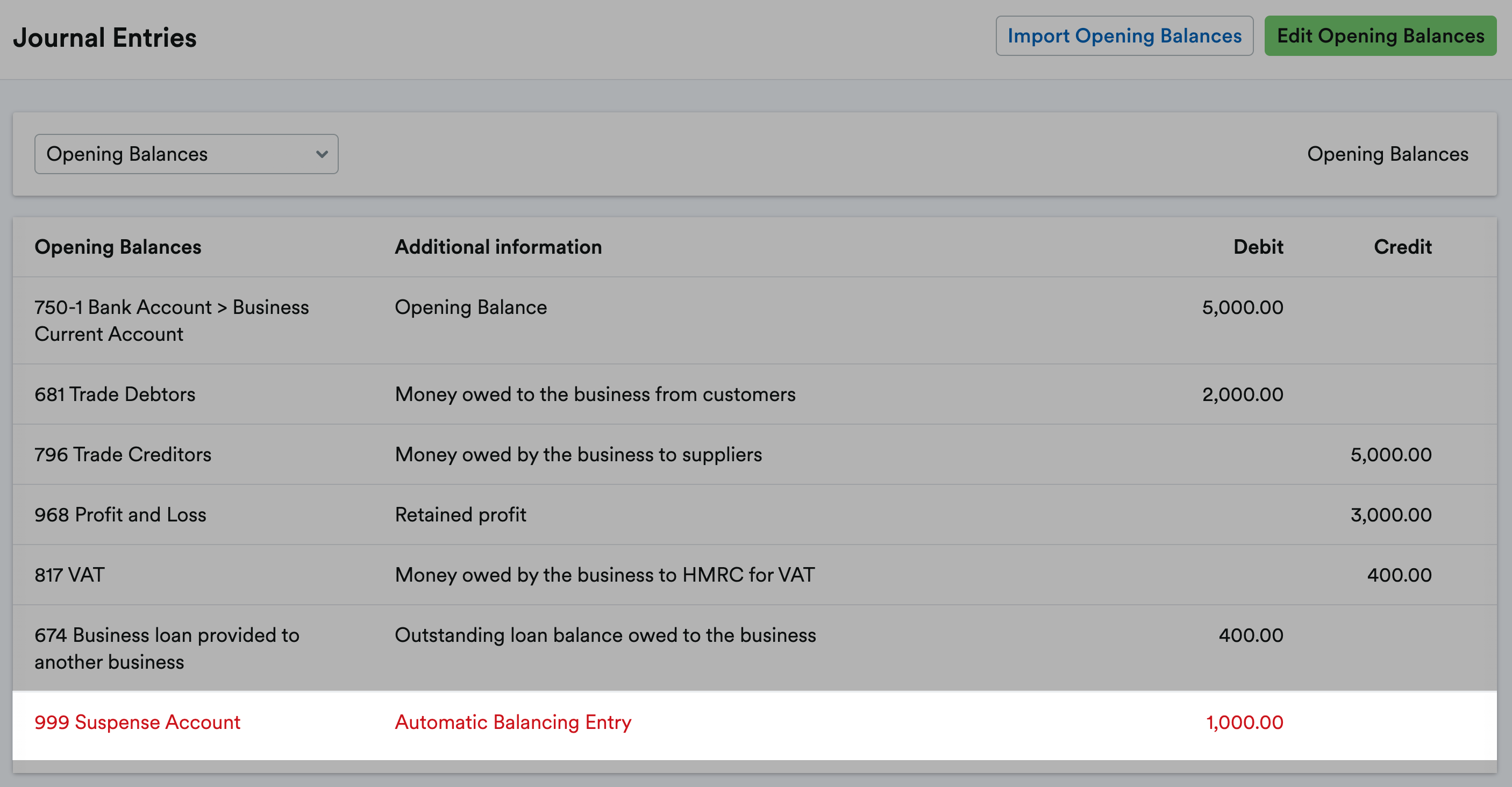Open the Opening Balances filter dropdown
The width and height of the screenshot is (1512, 787).
point(186,154)
